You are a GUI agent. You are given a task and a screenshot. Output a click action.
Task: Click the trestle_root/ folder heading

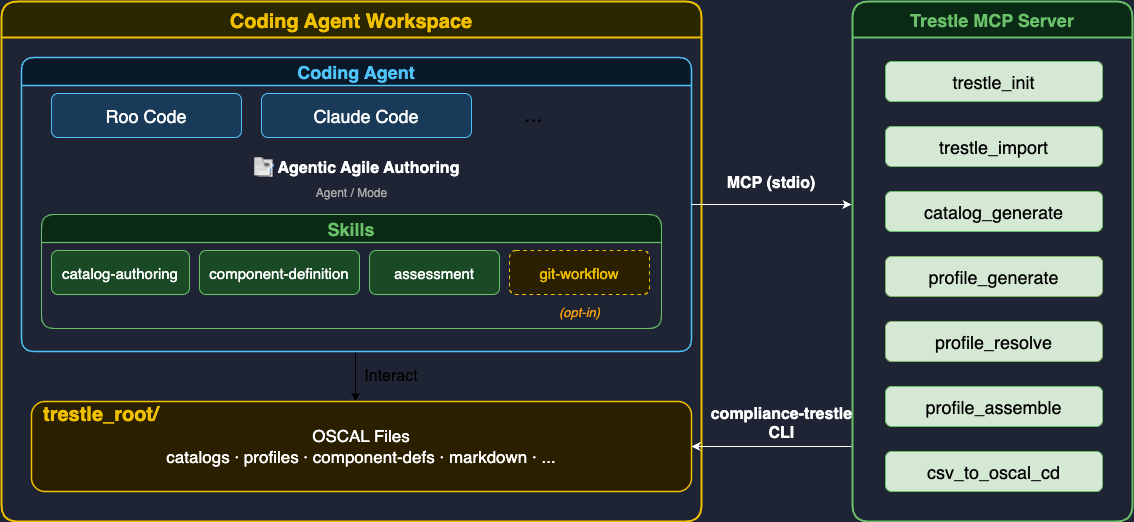click(x=101, y=414)
